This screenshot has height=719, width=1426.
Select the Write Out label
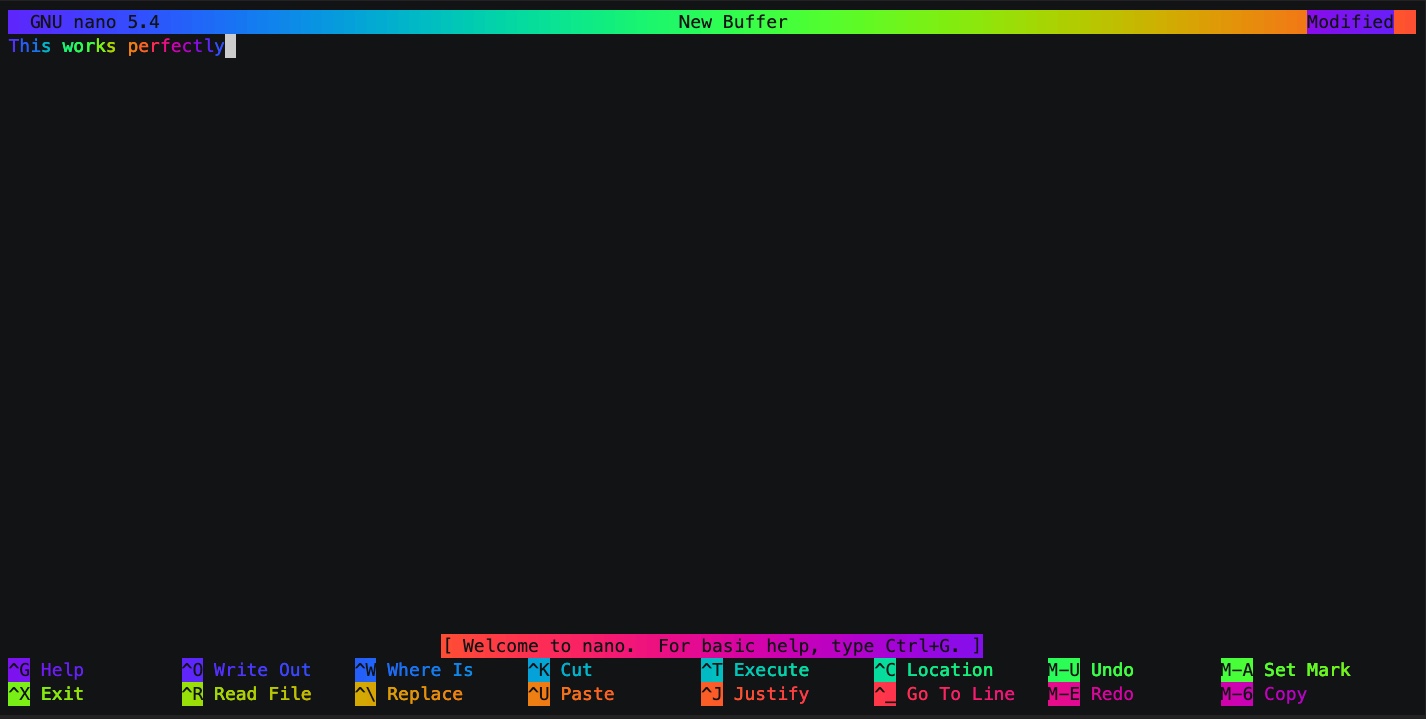262,670
